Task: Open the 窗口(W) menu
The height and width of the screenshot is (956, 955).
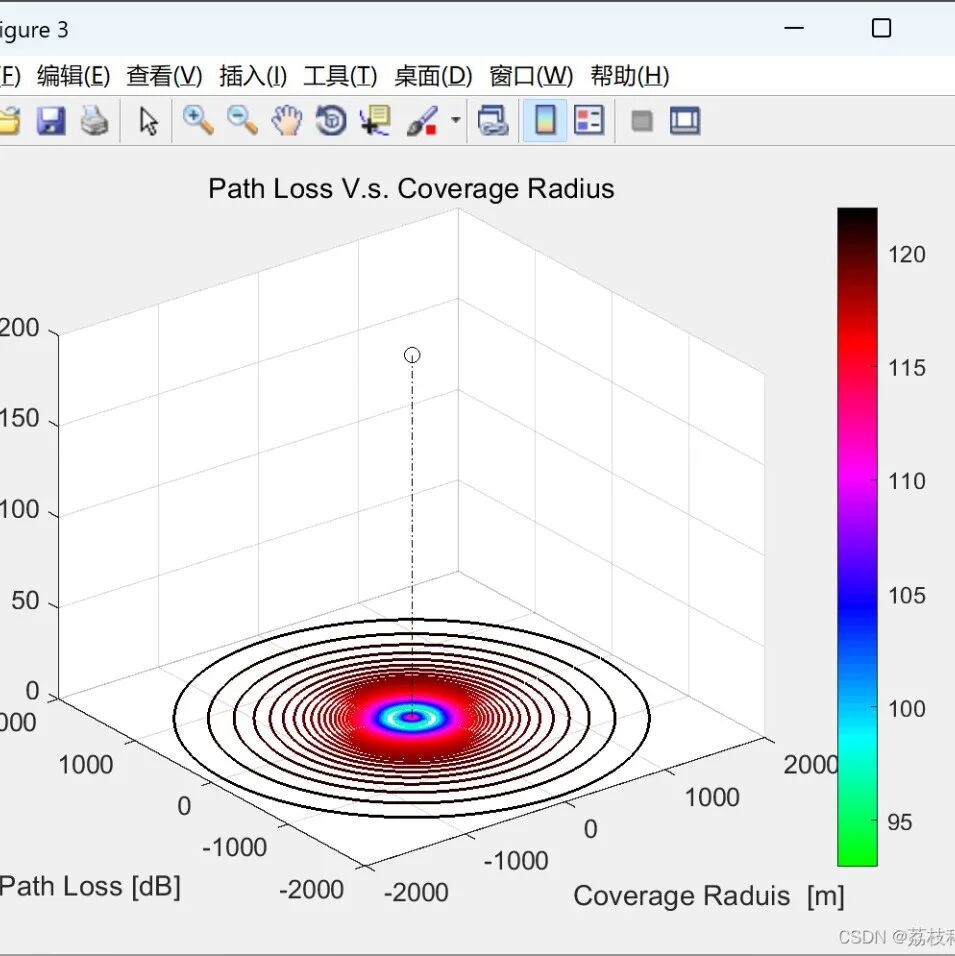Action: [531, 76]
